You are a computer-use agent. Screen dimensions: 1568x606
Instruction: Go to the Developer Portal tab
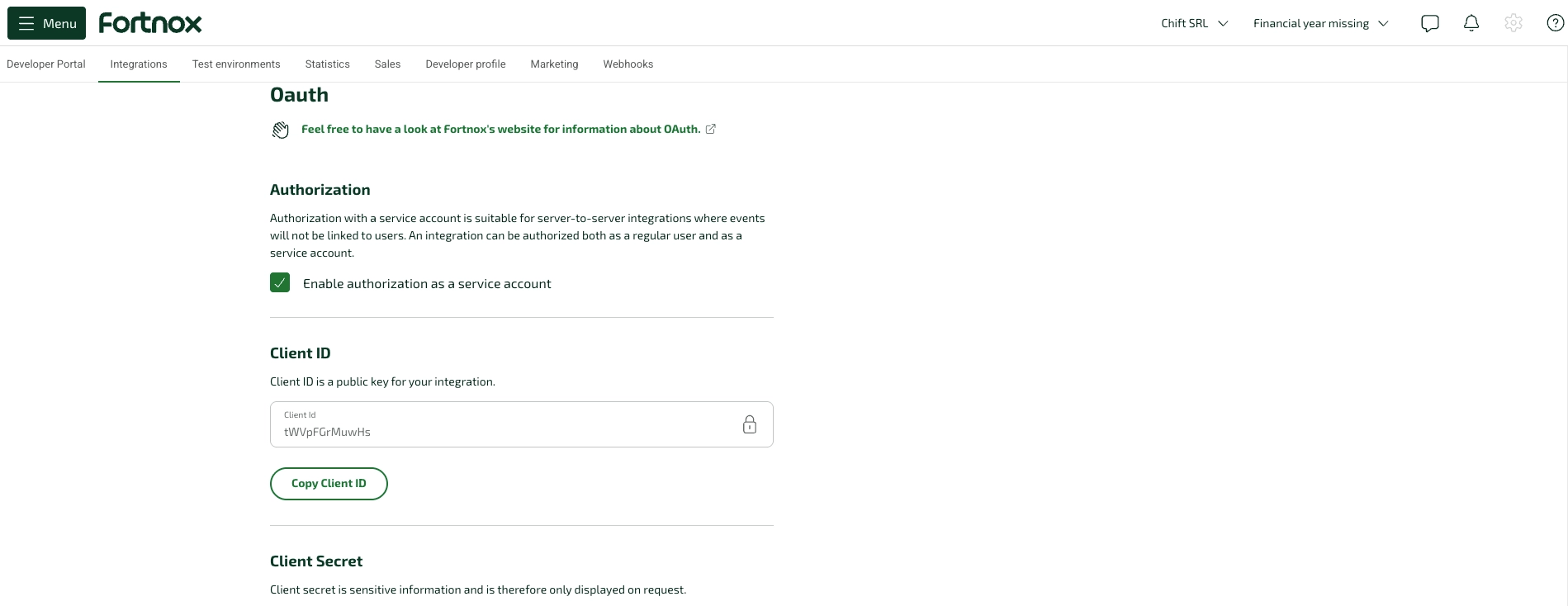(x=46, y=64)
